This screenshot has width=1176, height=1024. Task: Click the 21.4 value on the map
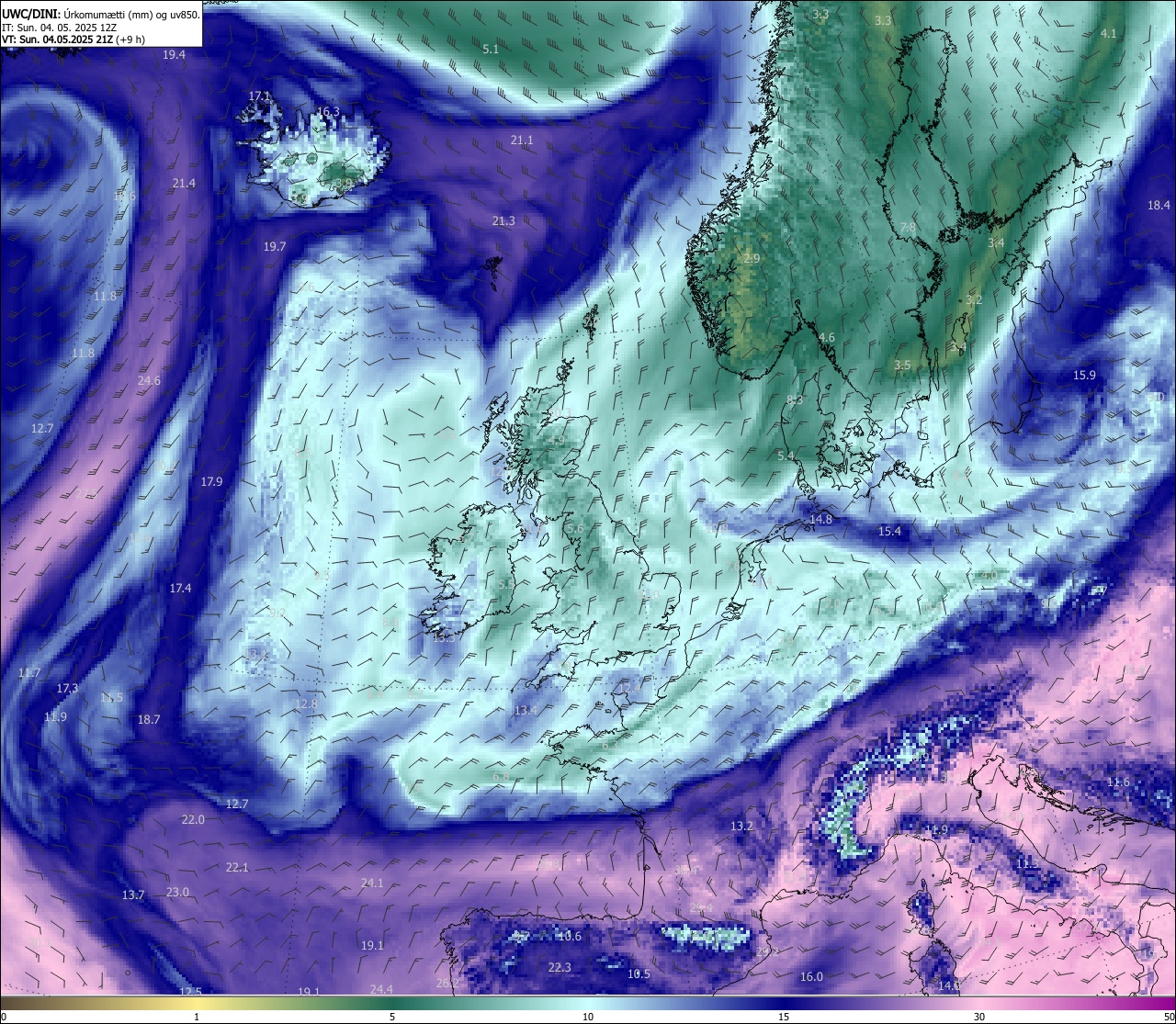(184, 183)
